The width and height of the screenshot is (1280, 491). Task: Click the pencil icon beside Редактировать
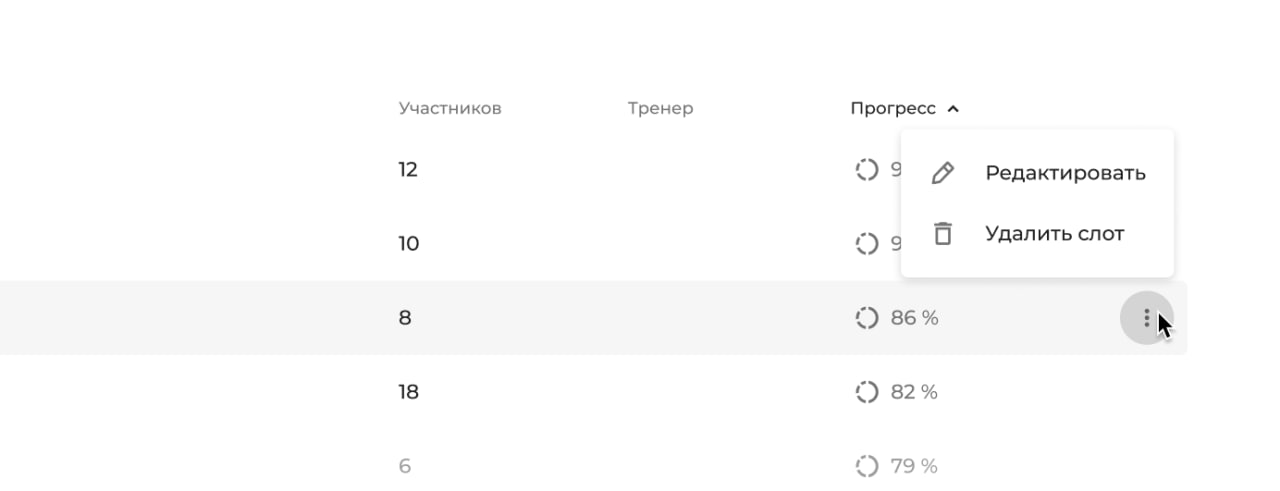[942, 173]
